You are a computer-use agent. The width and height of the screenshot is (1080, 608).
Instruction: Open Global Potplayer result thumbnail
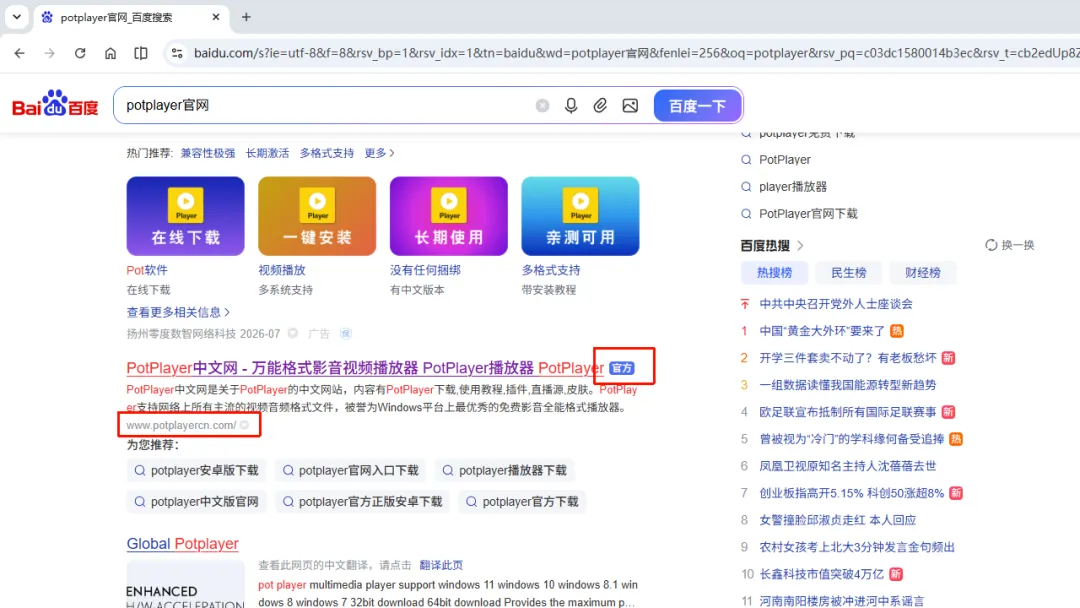tap(185, 584)
